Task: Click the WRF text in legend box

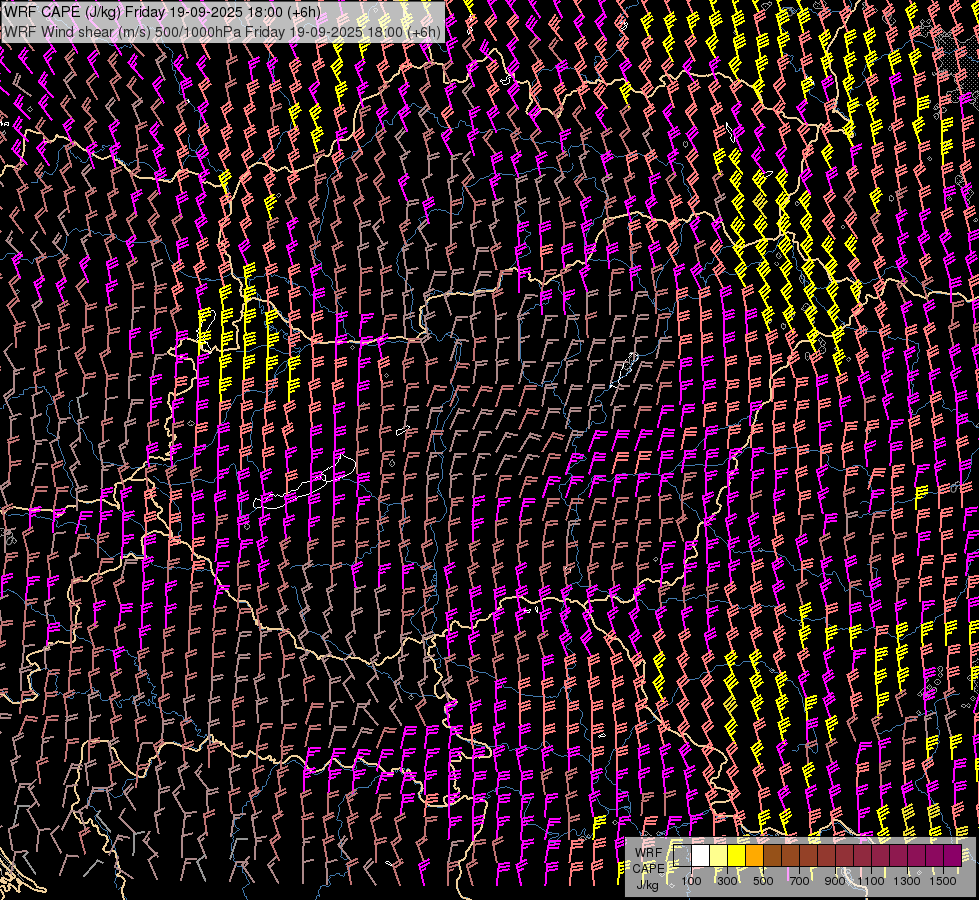Action: click(x=648, y=853)
